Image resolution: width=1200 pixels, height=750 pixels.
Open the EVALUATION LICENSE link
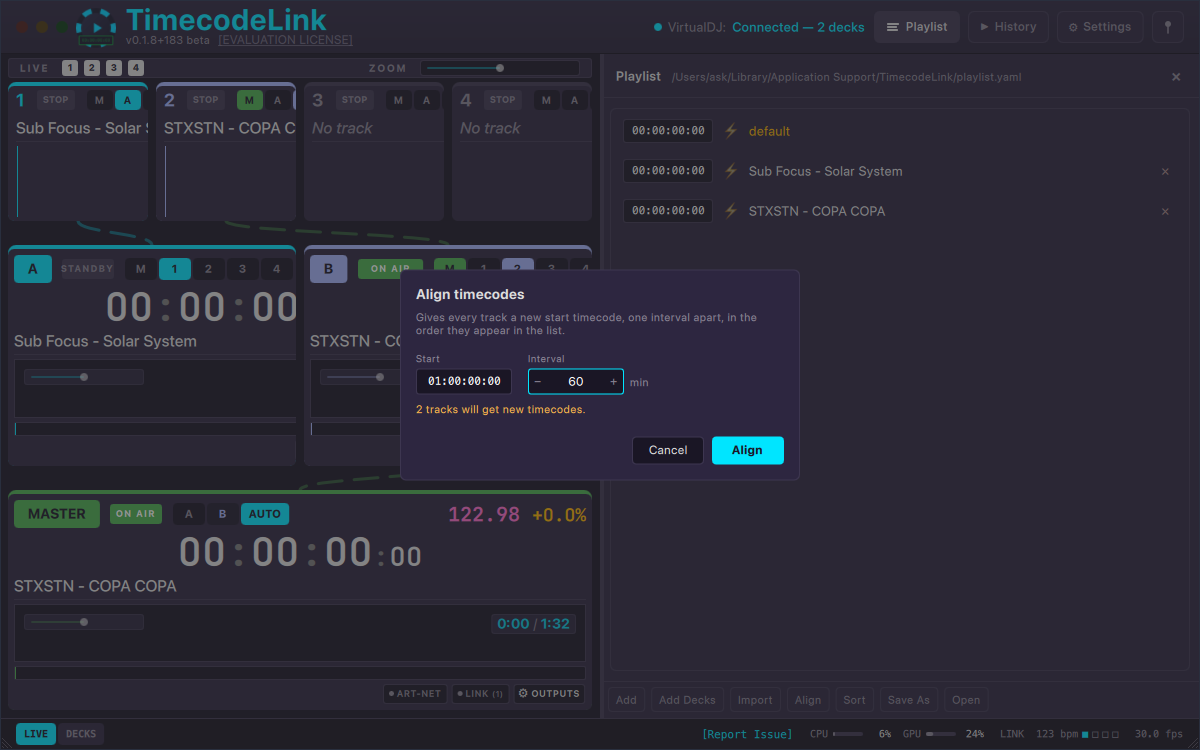285,40
